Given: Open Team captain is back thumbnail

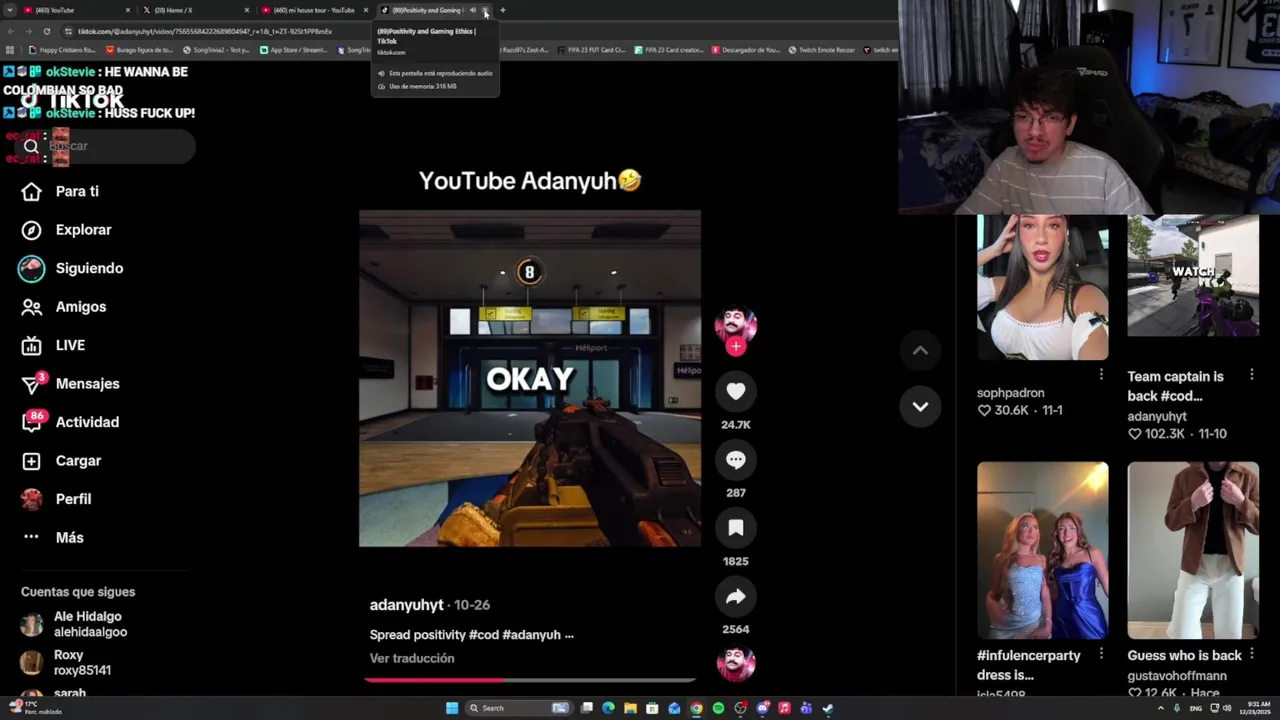Looking at the screenshot, I should 1193,276.
